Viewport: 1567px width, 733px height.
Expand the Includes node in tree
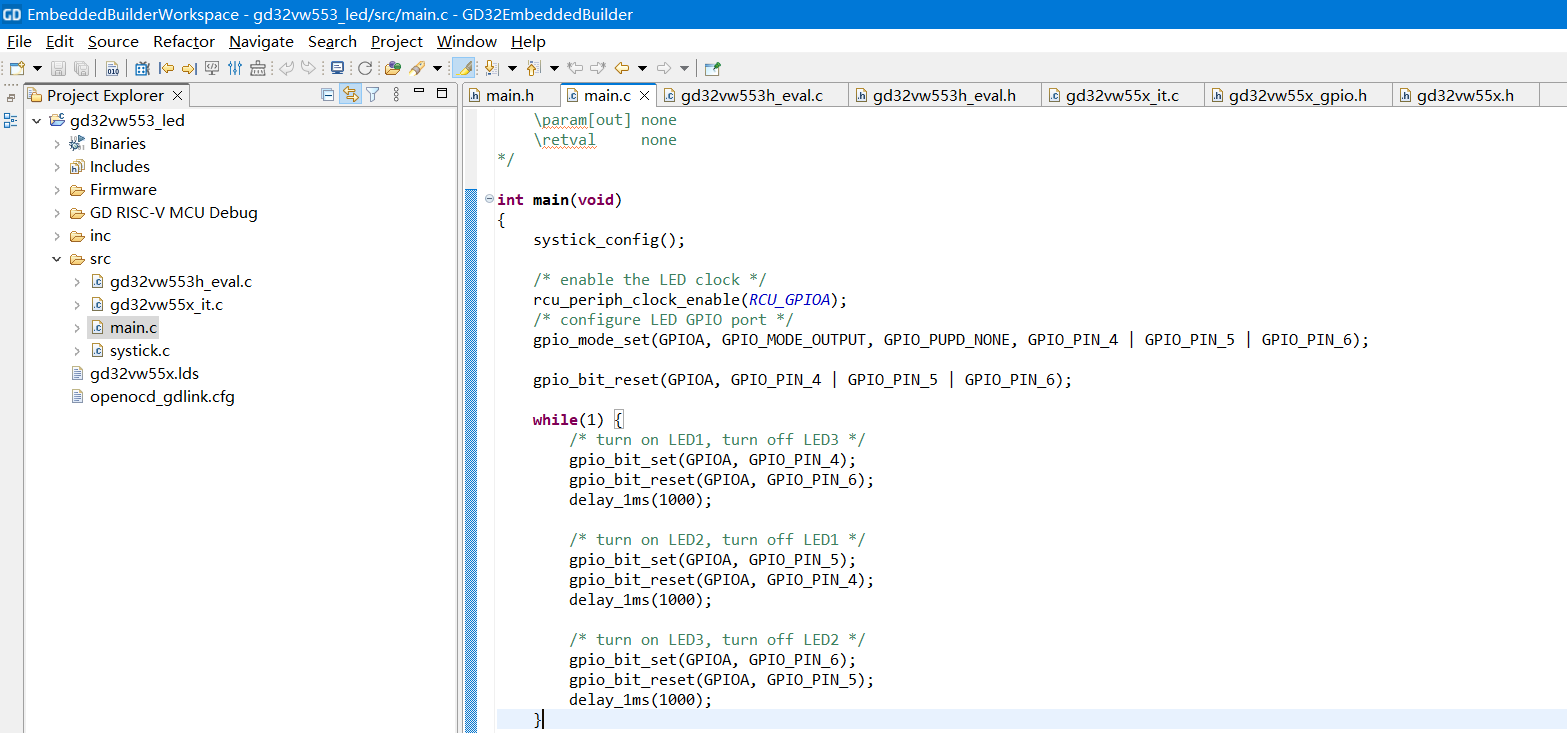tap(57, 167)
